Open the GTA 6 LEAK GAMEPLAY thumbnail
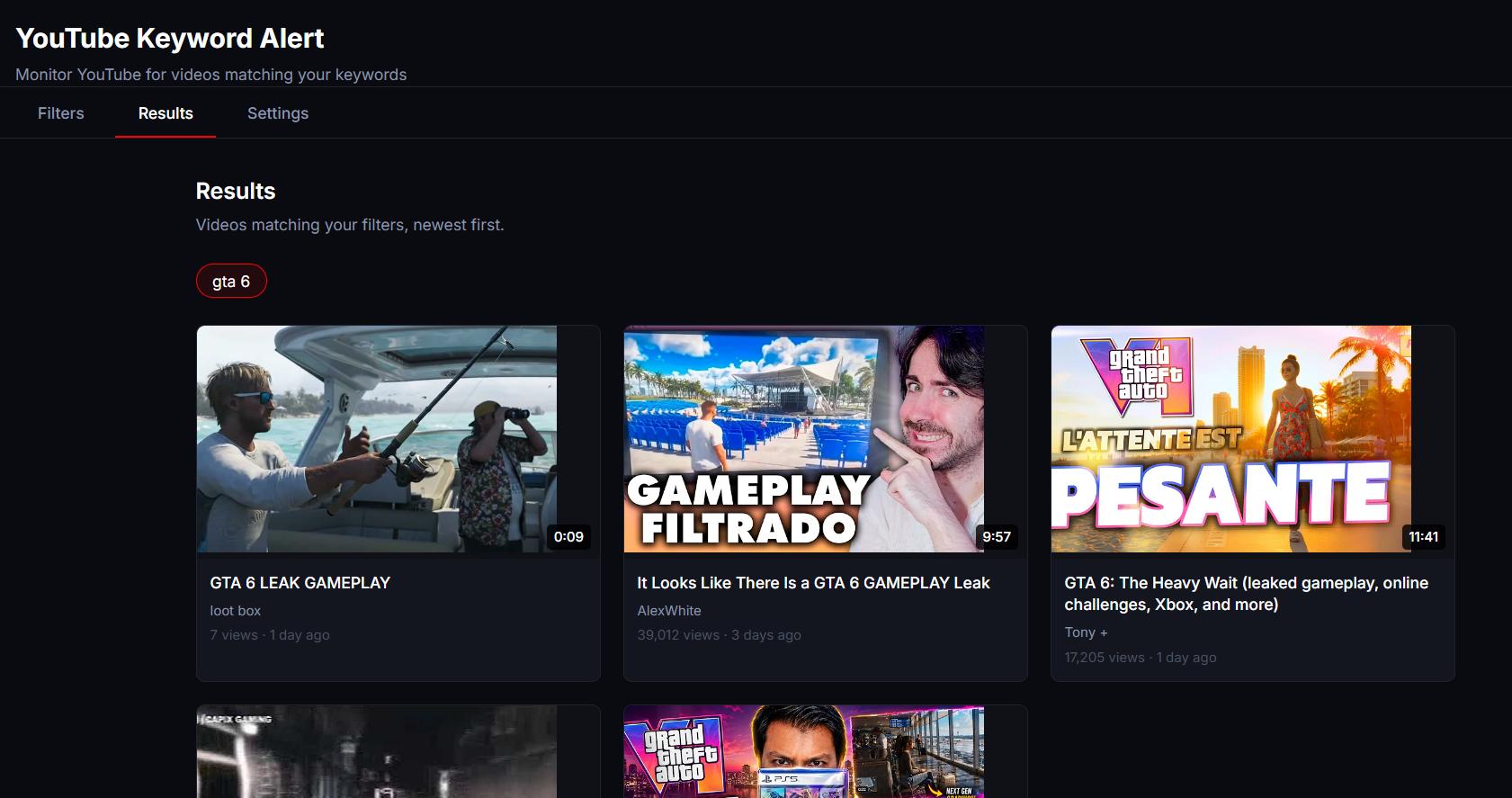This screenshot has width=1512, height=798. (x=377, y=439)
